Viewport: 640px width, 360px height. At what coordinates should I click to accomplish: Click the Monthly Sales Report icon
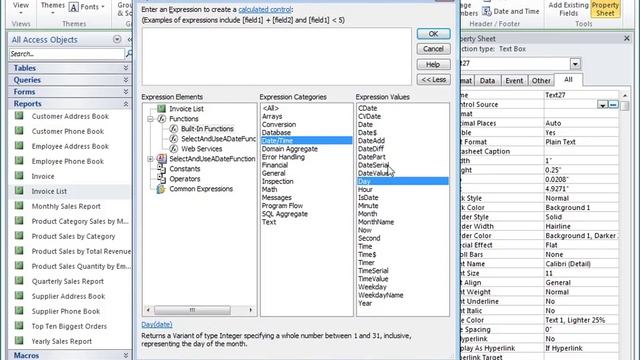pos(19,206)
